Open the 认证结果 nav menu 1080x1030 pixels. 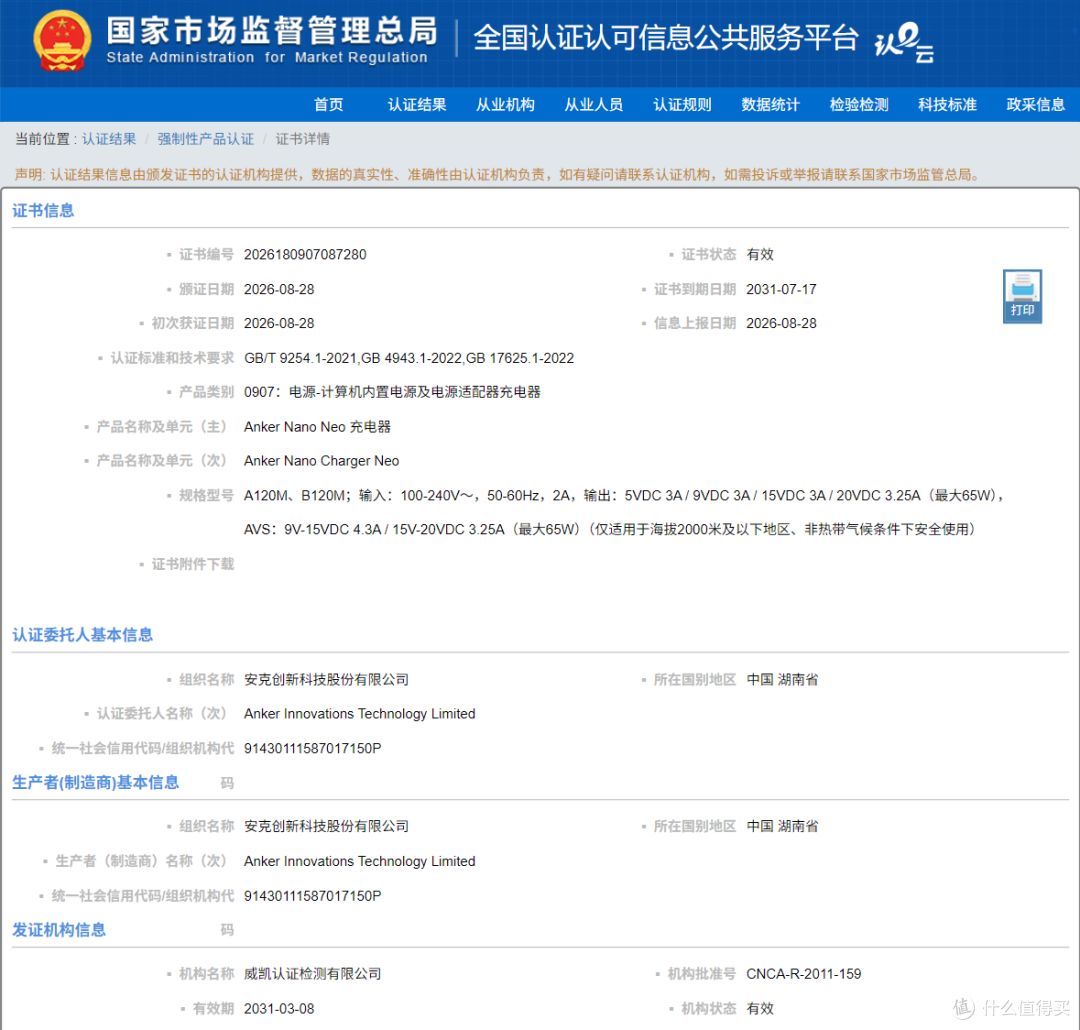[x=417, y=105]
